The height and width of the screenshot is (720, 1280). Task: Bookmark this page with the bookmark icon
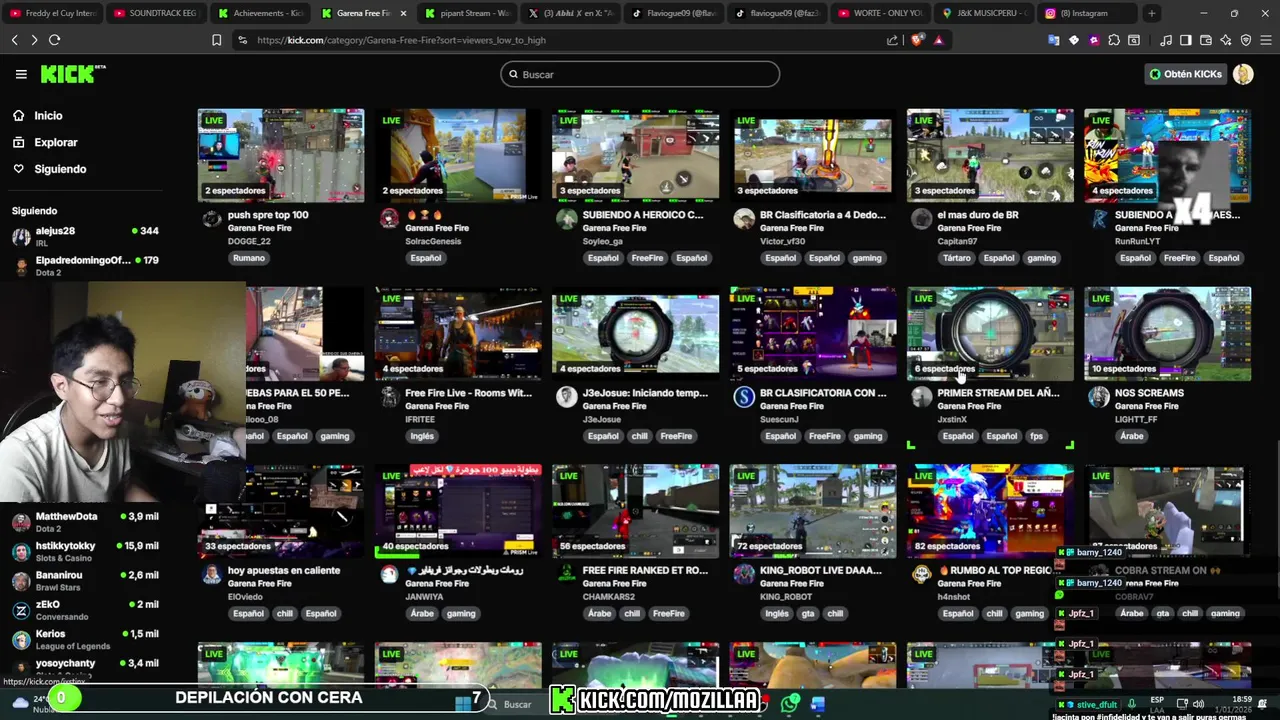pos(216,40)
